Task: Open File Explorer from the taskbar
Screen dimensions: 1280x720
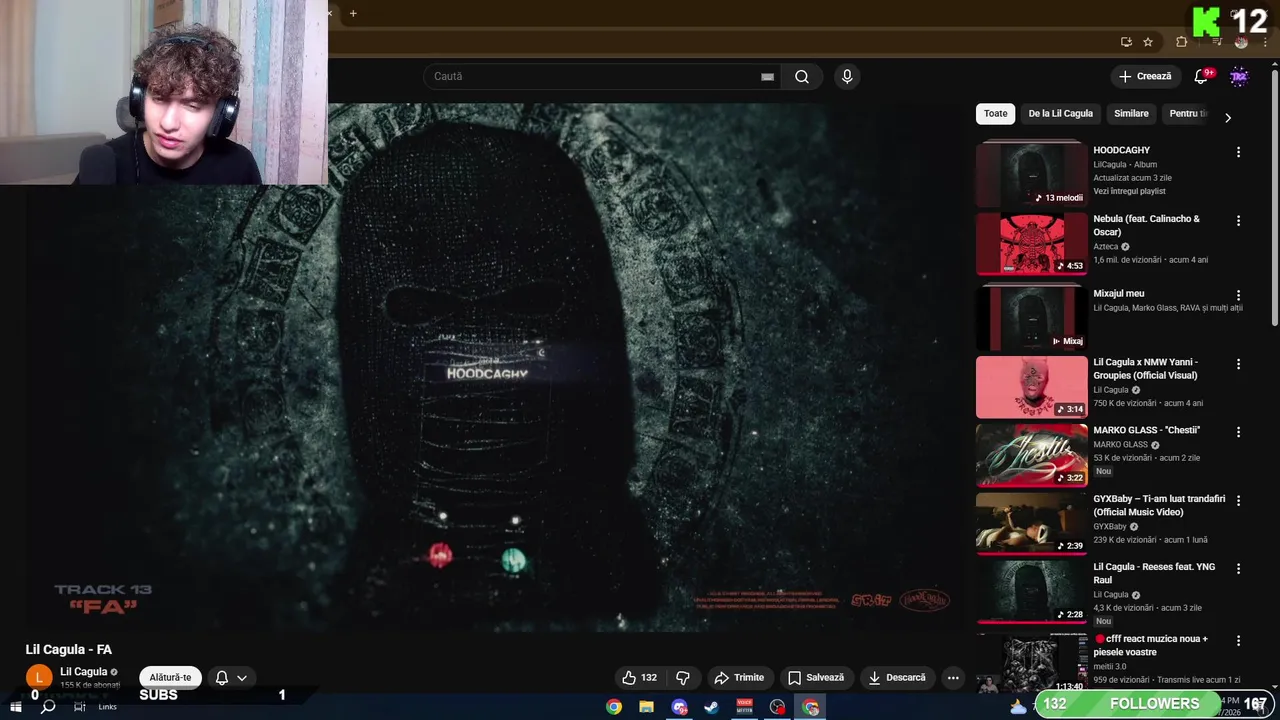Action: point(647,707)
